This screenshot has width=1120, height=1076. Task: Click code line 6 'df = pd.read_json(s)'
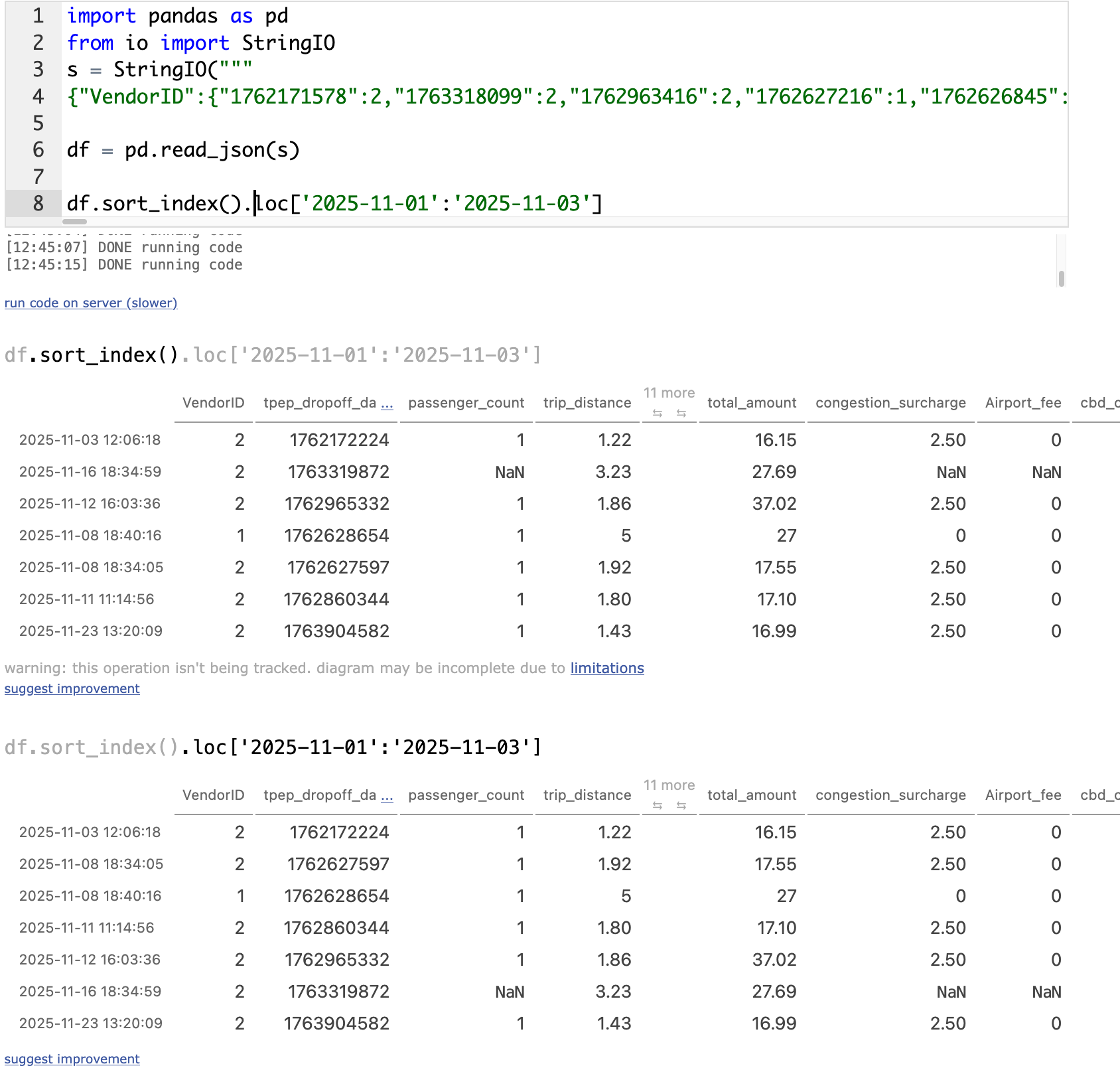[x=183, y=150]
